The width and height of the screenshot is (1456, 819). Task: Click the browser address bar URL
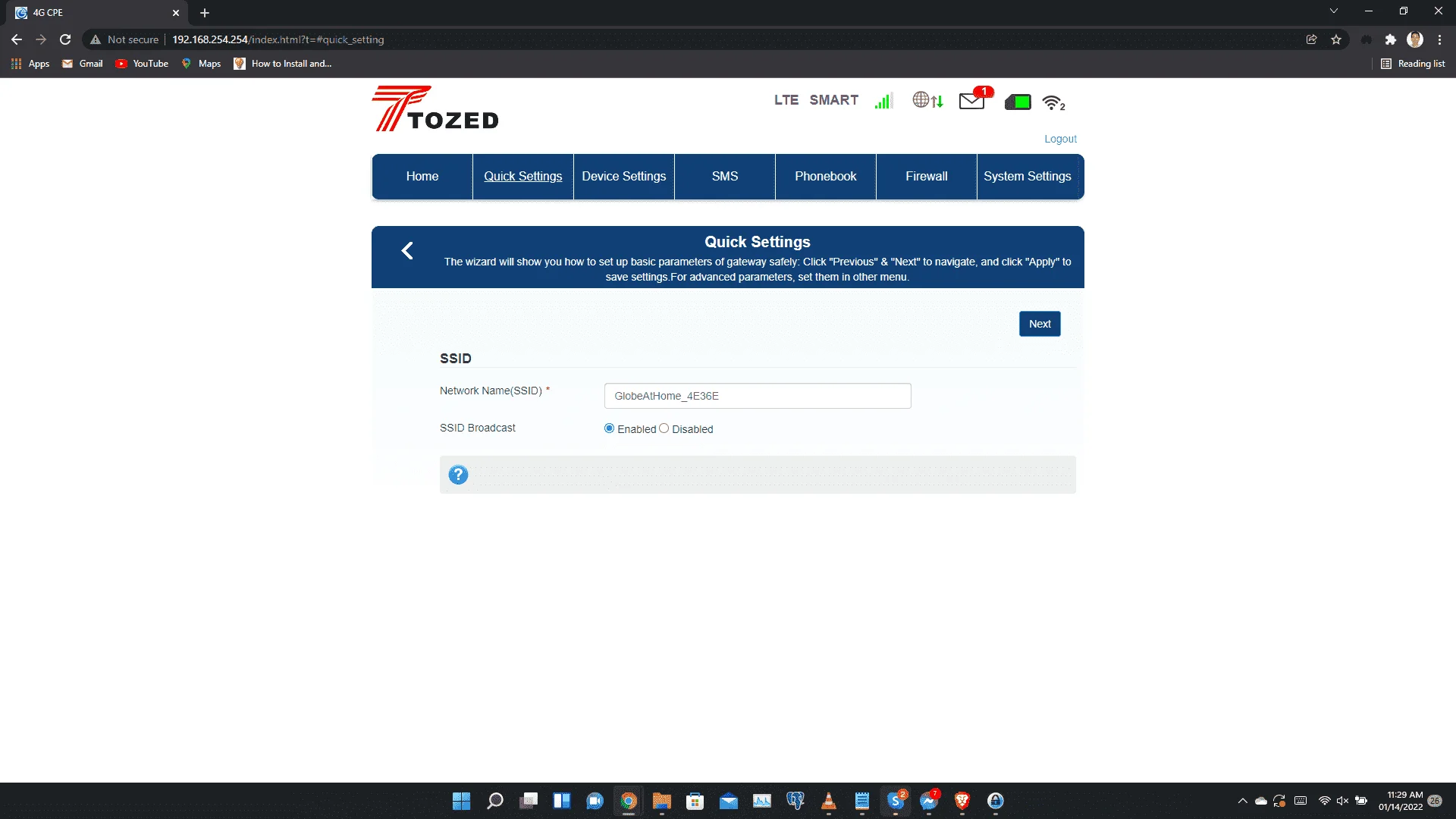[x=278, y=39]
